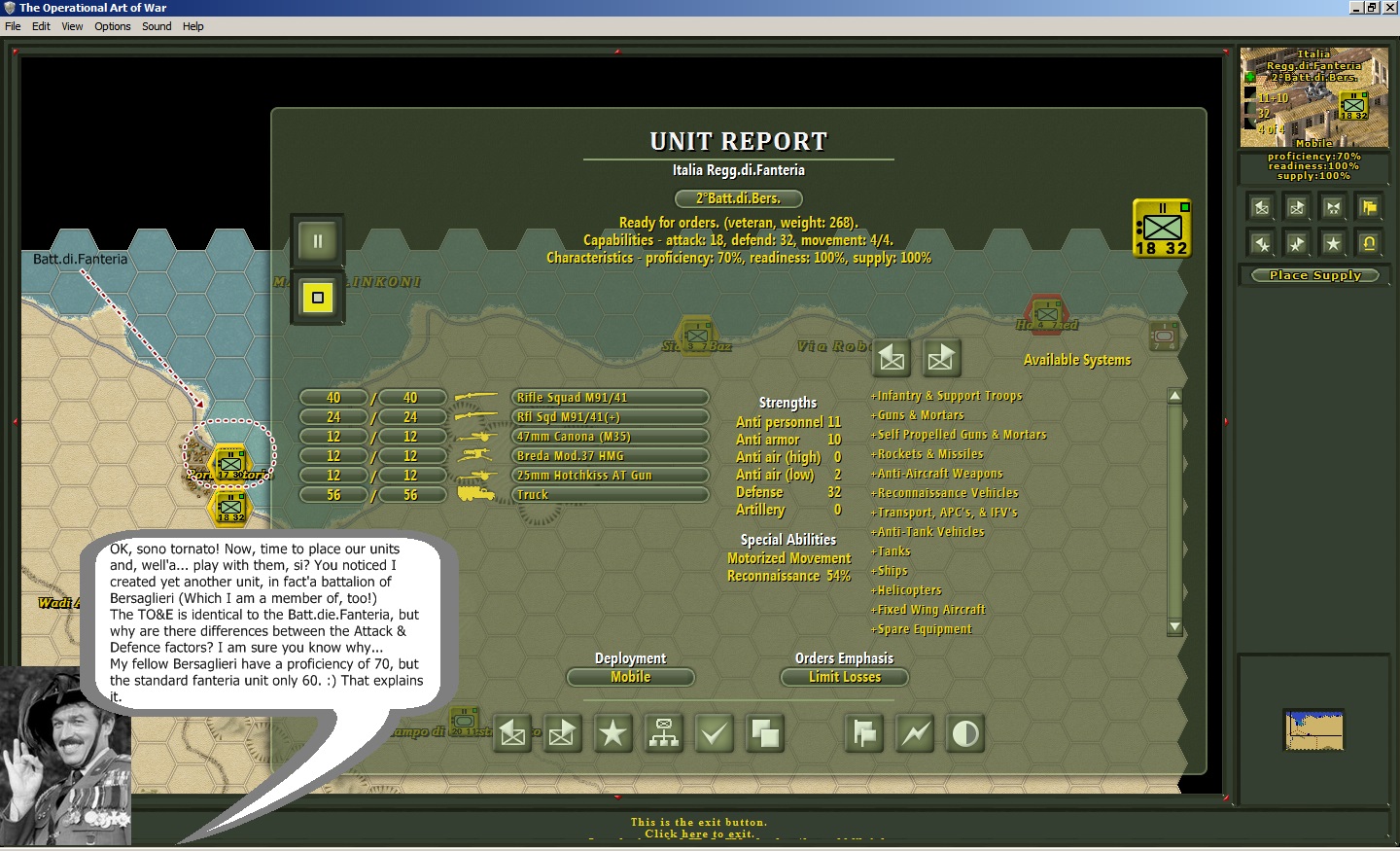Screen dimensions: 1400x851
Task: Click the checkmark icon in bottom toolbar
Action: coord(715,734)
